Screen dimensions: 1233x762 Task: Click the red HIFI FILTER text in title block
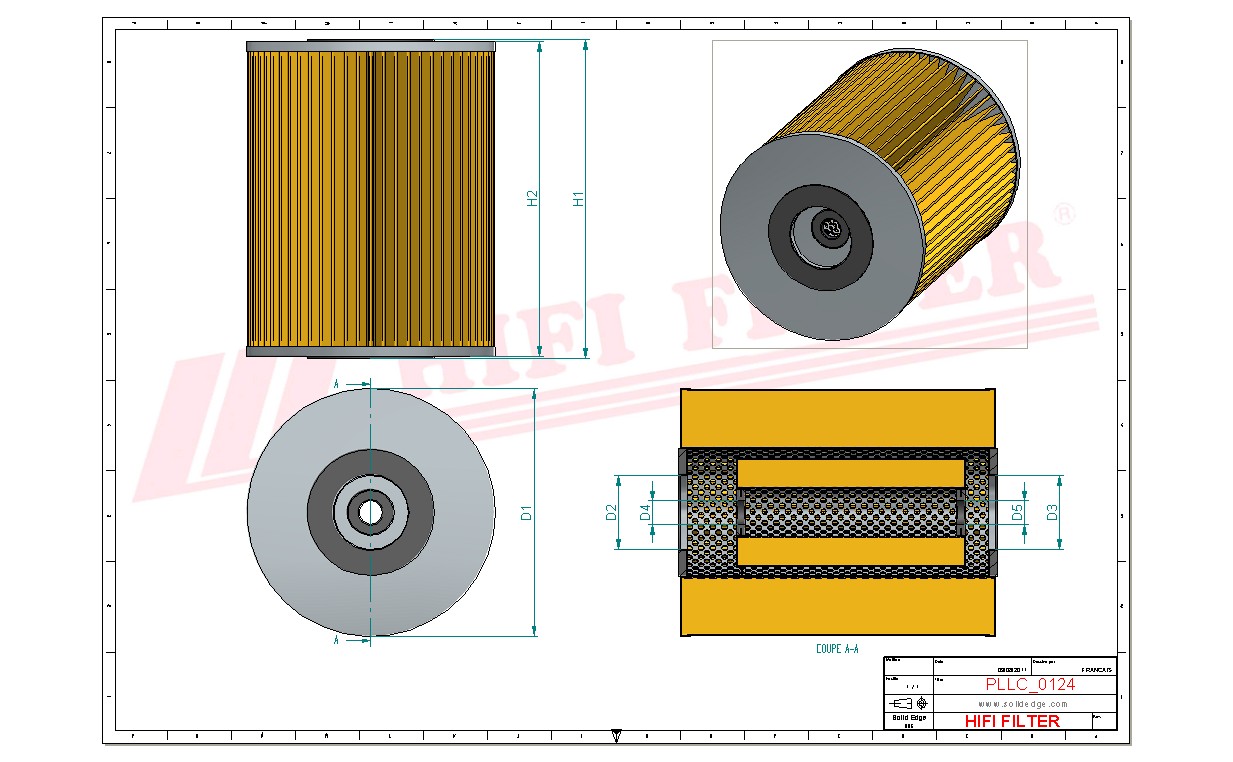tap(1012, 721)
